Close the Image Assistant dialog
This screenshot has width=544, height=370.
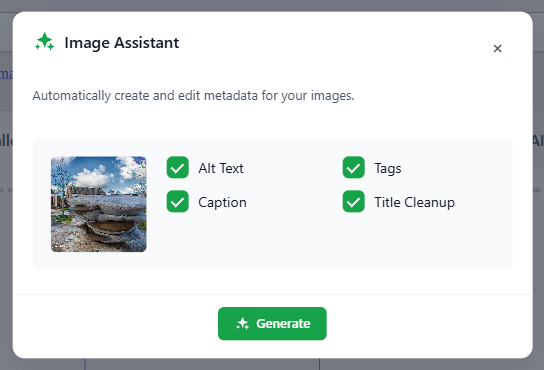coord(498,48)
